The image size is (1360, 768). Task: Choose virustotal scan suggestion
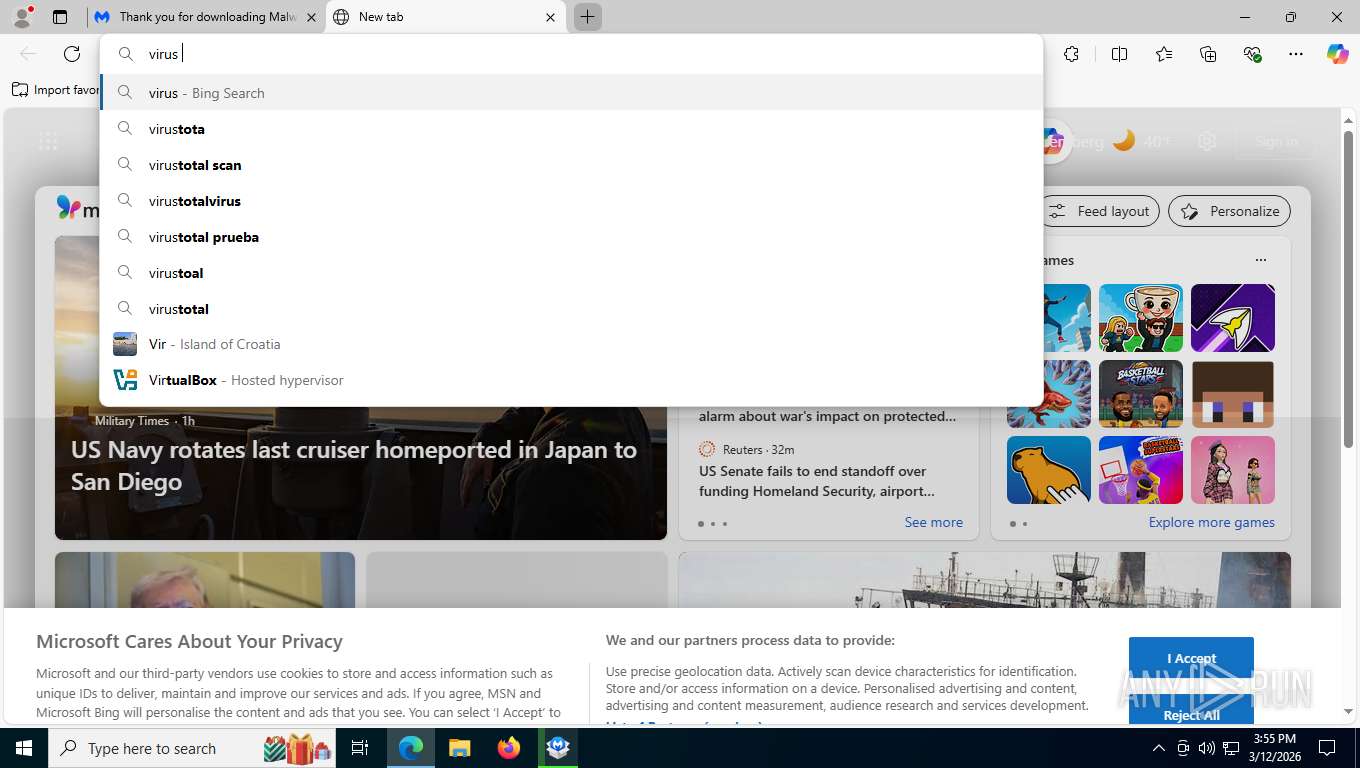click(571, 165)
